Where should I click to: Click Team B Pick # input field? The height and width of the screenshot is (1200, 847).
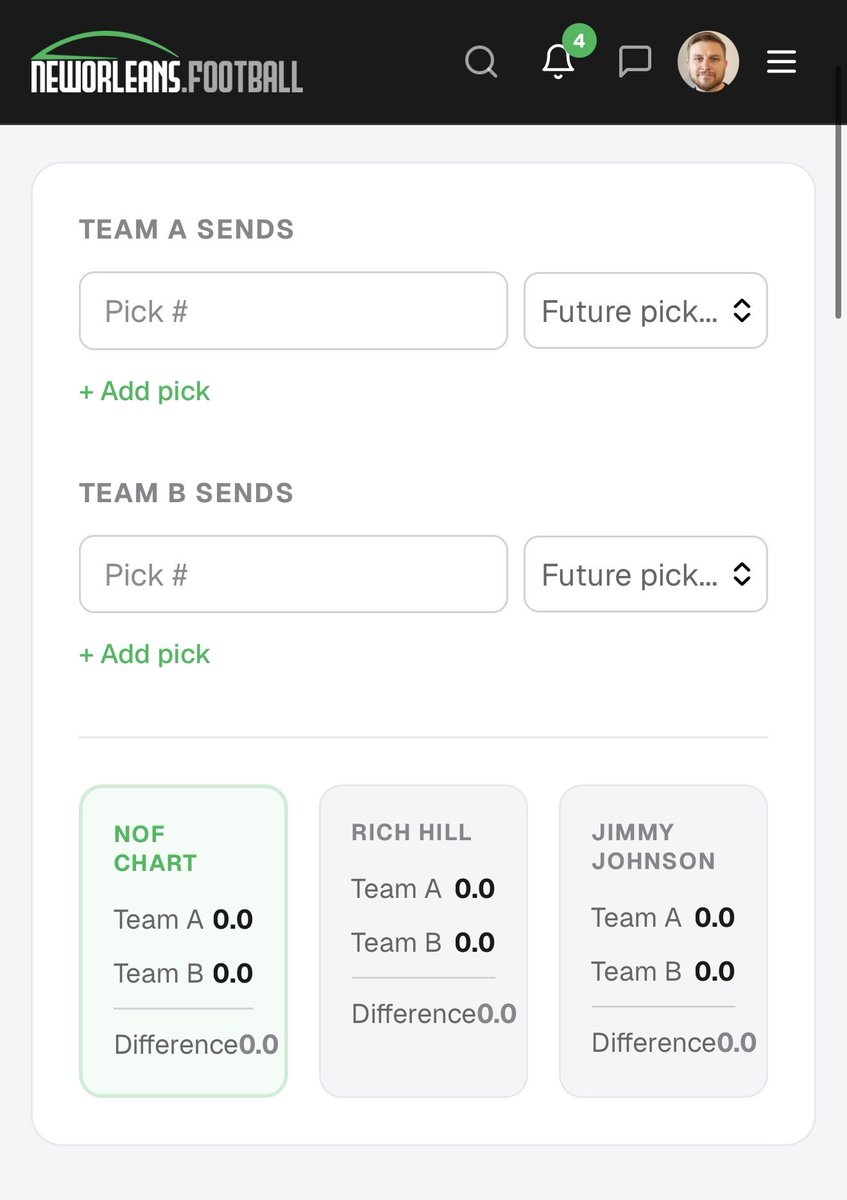[293, 575]
